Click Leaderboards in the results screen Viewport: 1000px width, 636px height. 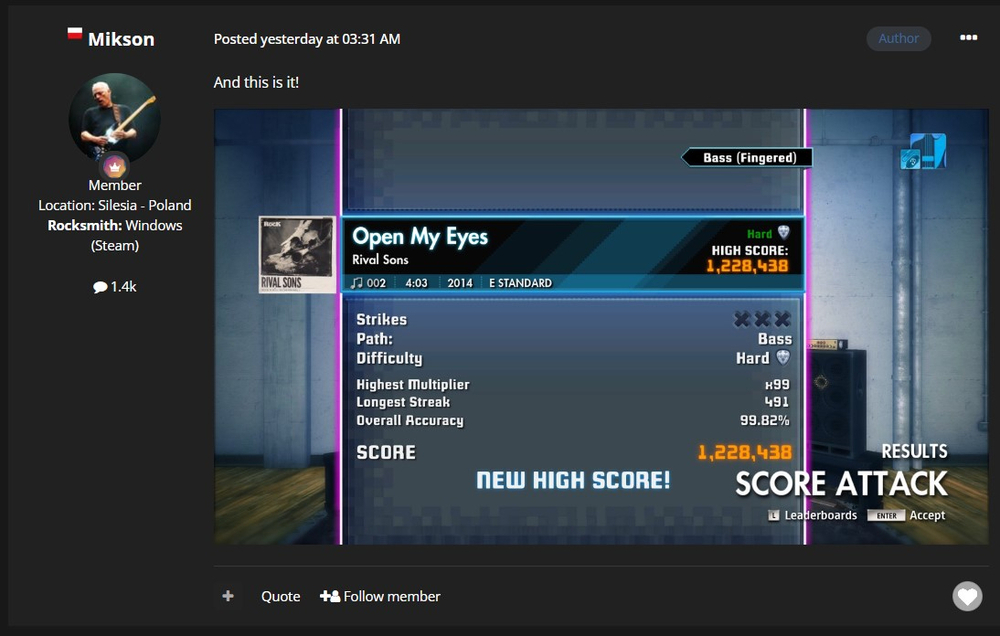(x=820, y=515)
